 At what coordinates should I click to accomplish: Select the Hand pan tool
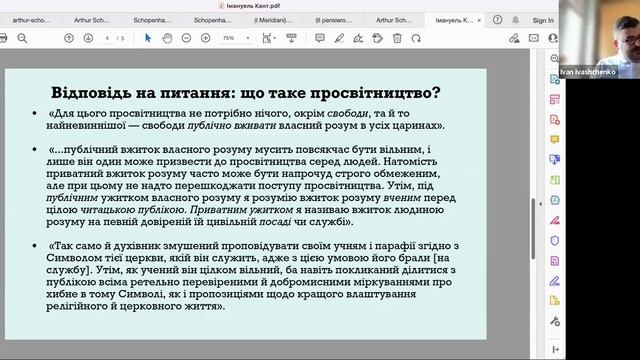(167, 38)
